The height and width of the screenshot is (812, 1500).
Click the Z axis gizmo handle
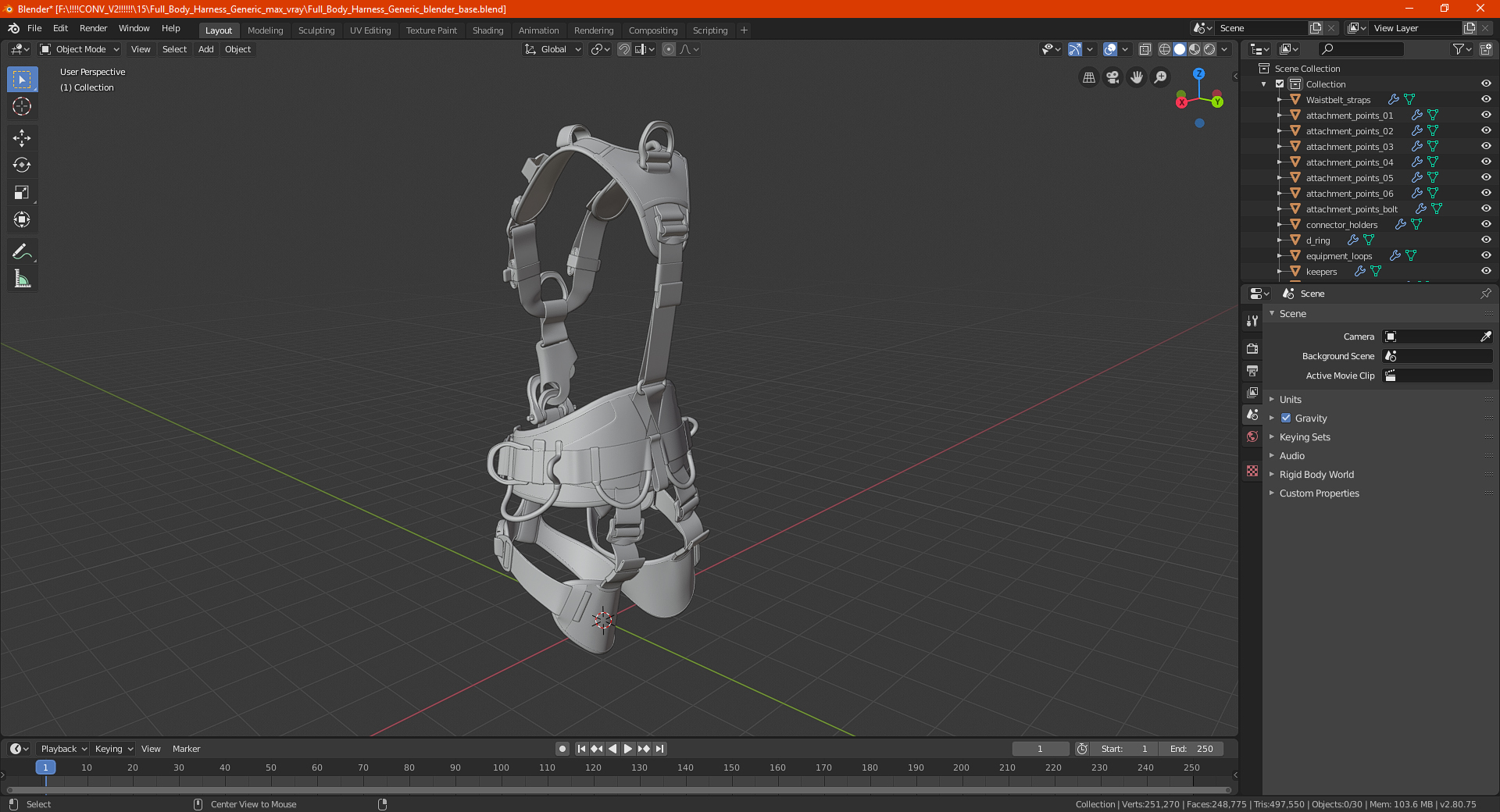1198,73
